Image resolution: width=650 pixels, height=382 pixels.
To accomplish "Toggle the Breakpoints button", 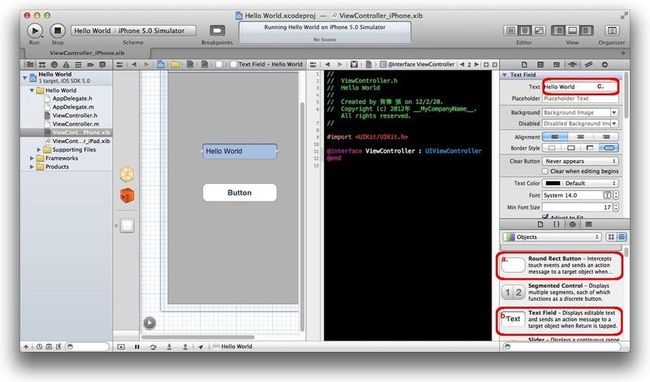I will tap(217, 30).
